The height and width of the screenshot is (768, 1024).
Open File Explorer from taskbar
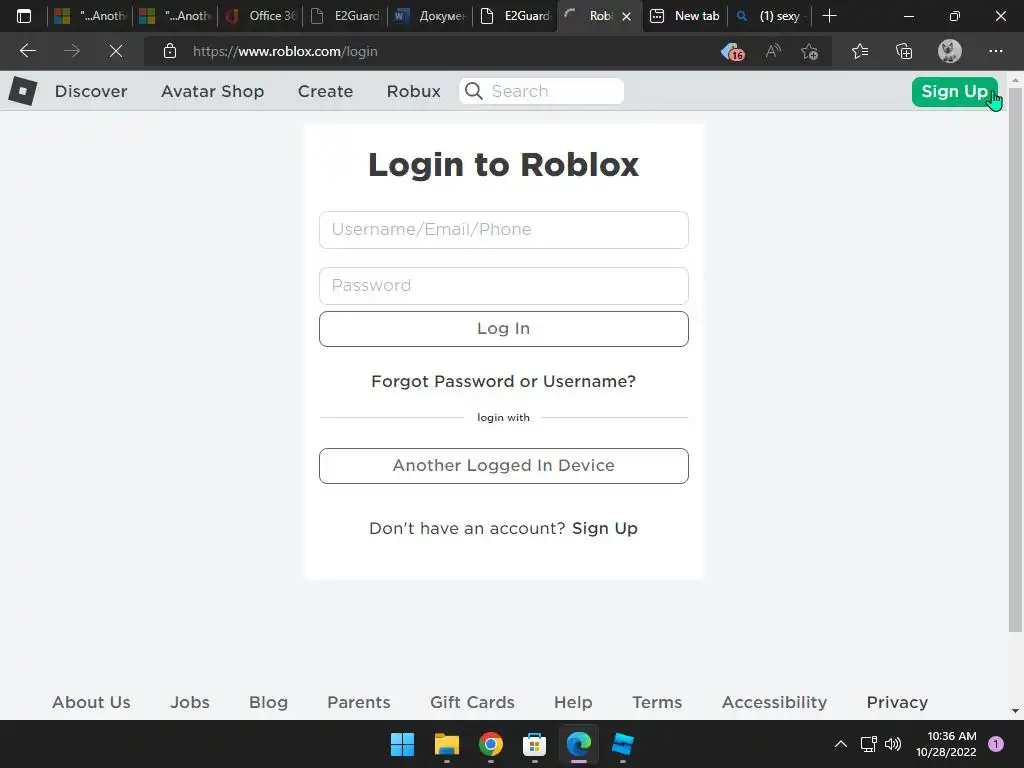click(447, 744)
